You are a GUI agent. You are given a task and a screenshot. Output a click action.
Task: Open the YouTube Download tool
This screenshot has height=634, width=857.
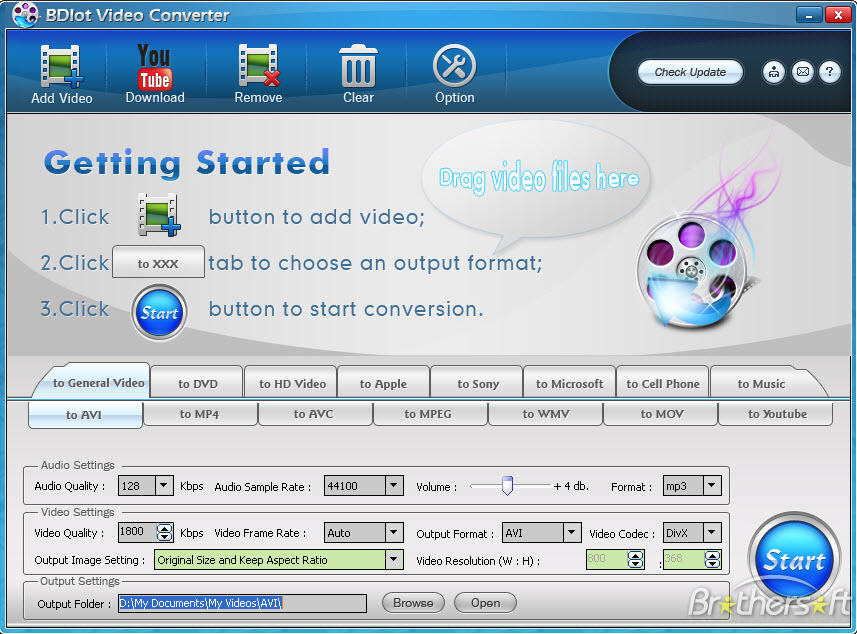pyautogui.click(x=155, y=74)
